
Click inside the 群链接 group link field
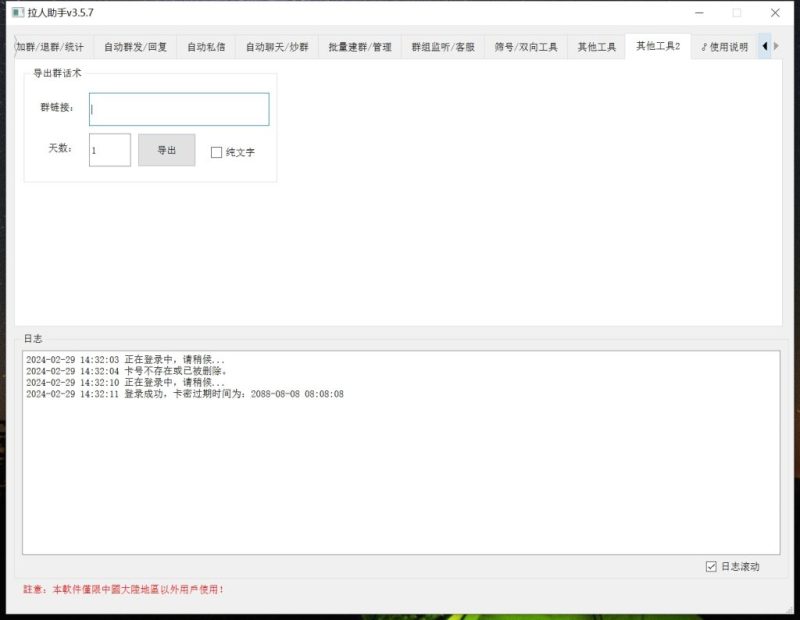tap(178, 109)
